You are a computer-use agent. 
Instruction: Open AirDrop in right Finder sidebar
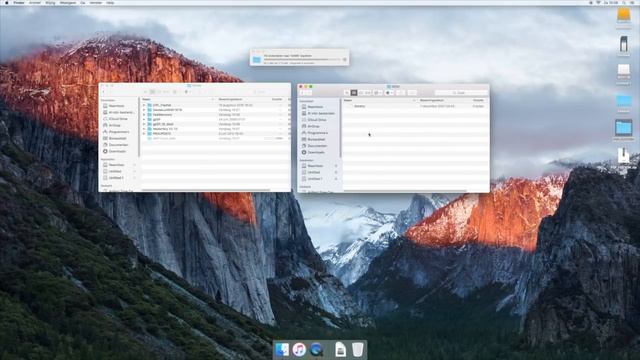[313, 126]
